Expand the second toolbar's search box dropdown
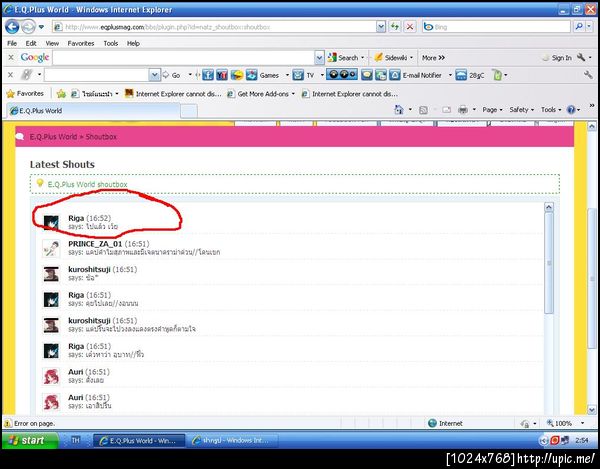Image resolution: width=600 pixels, height=469 pixels. (154, 75)
